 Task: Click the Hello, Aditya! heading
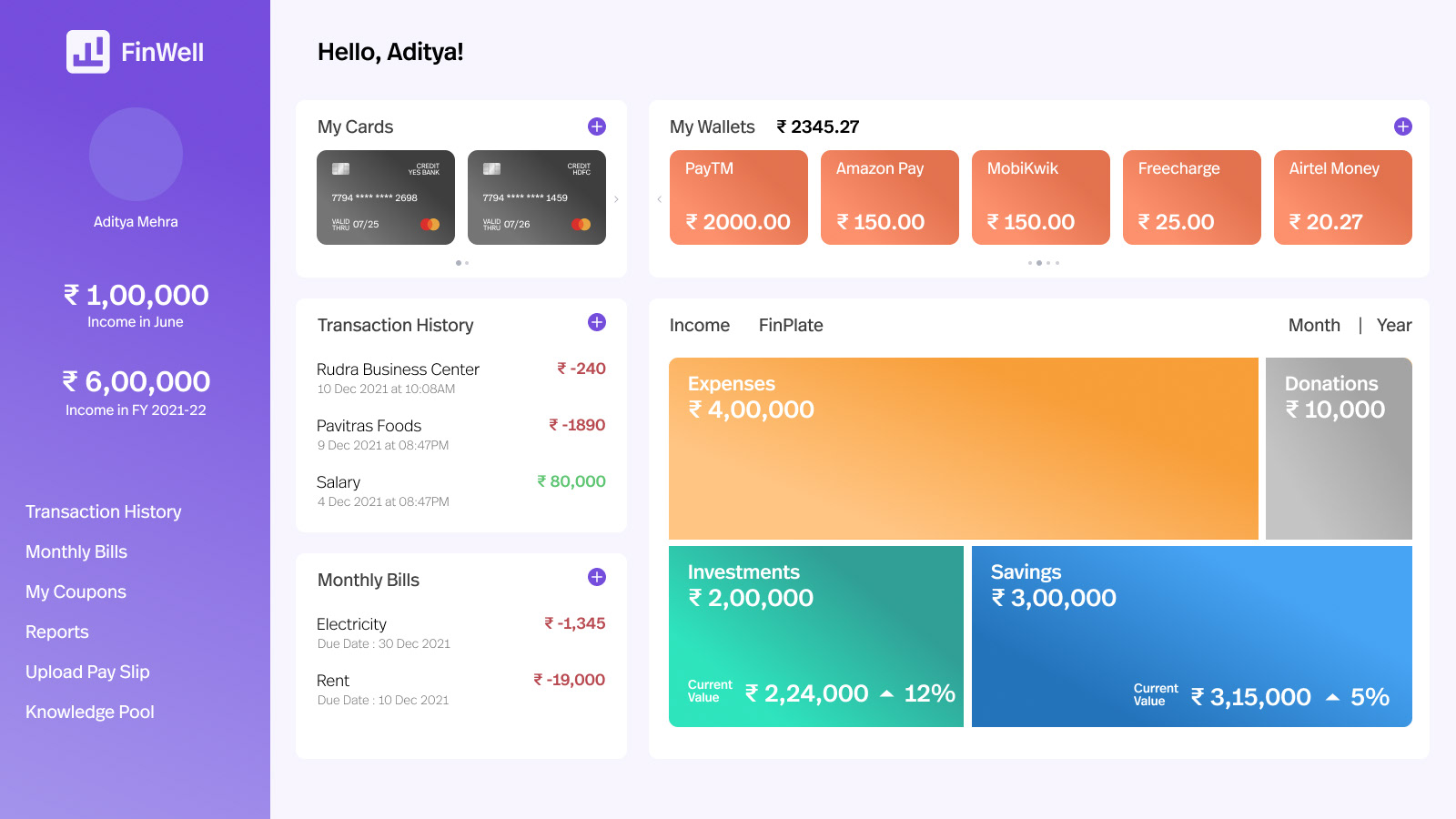[390, 52]
